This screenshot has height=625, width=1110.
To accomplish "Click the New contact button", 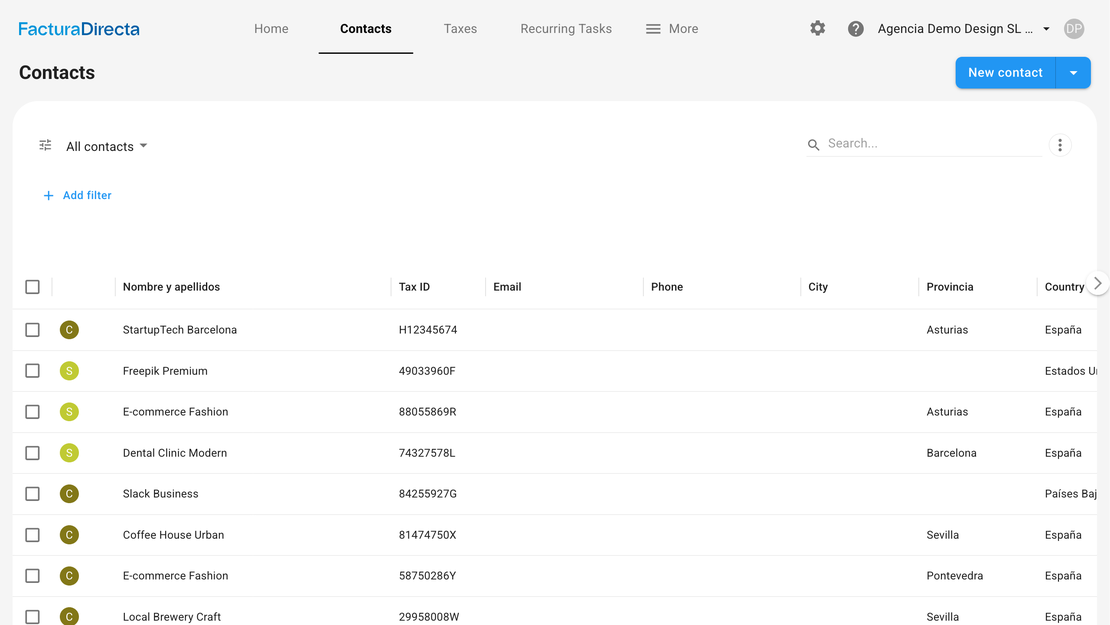I will click(1005, 73).
